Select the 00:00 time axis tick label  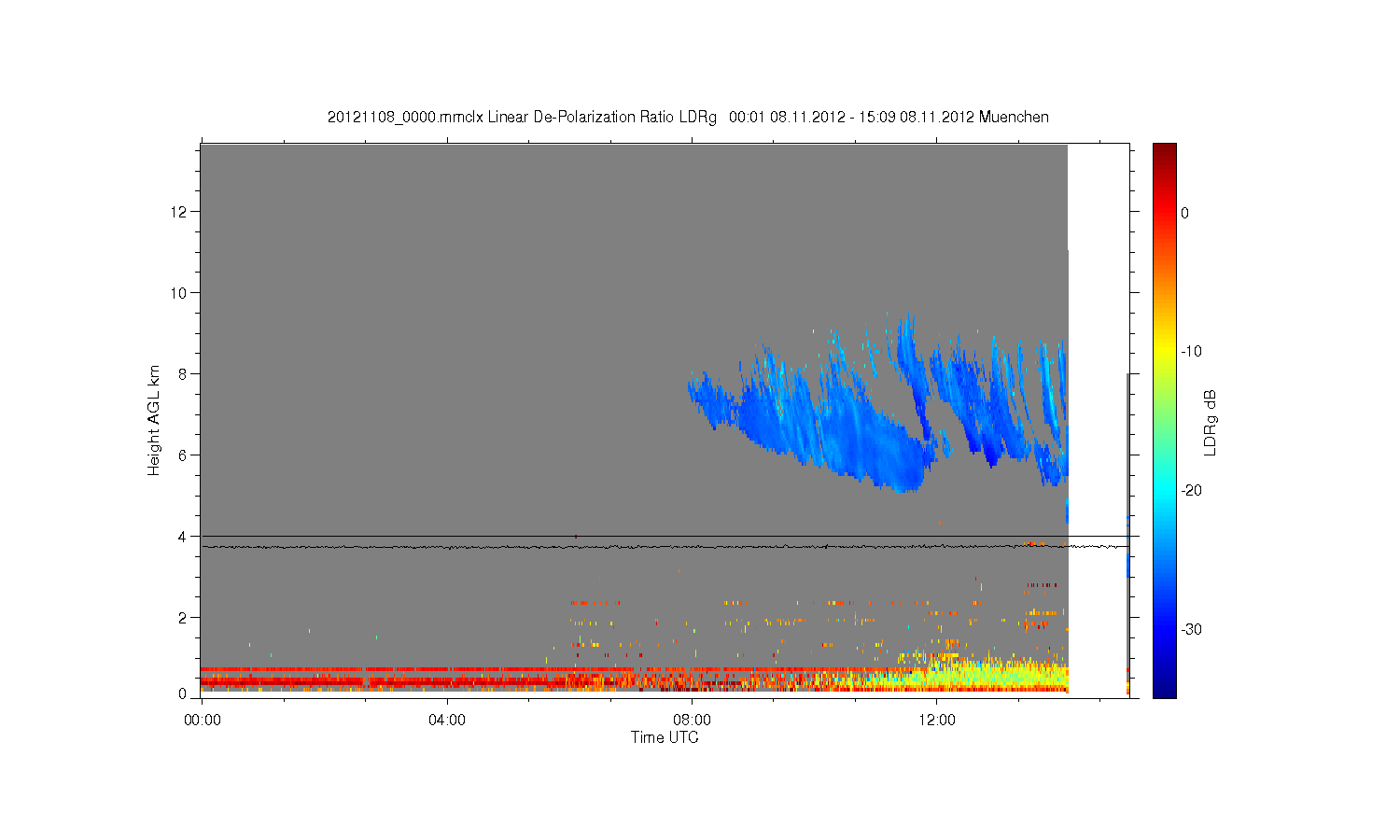click(x=203, y=720)
